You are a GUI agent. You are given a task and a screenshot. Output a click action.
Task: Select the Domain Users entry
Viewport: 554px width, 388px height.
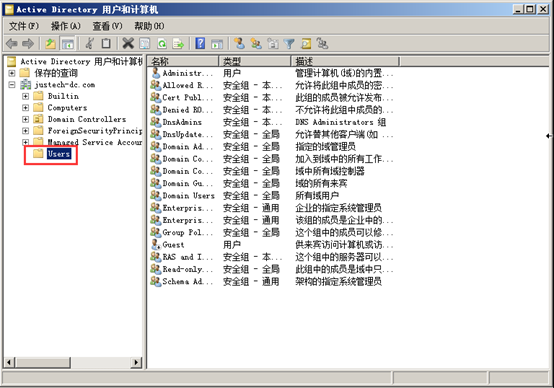[188, 195]
